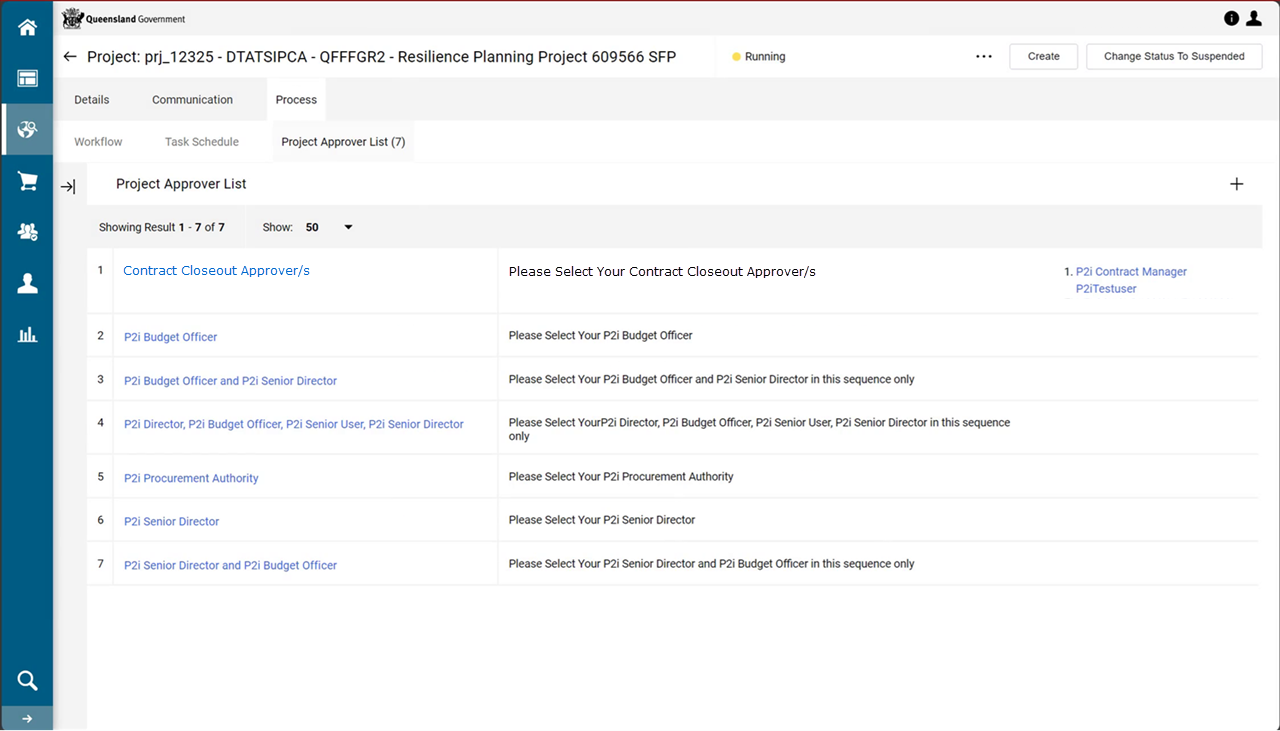The image size is (1280, 731).
Task: Collapse the panel using arrow-to-bar icon
Action: coord(68,187)
